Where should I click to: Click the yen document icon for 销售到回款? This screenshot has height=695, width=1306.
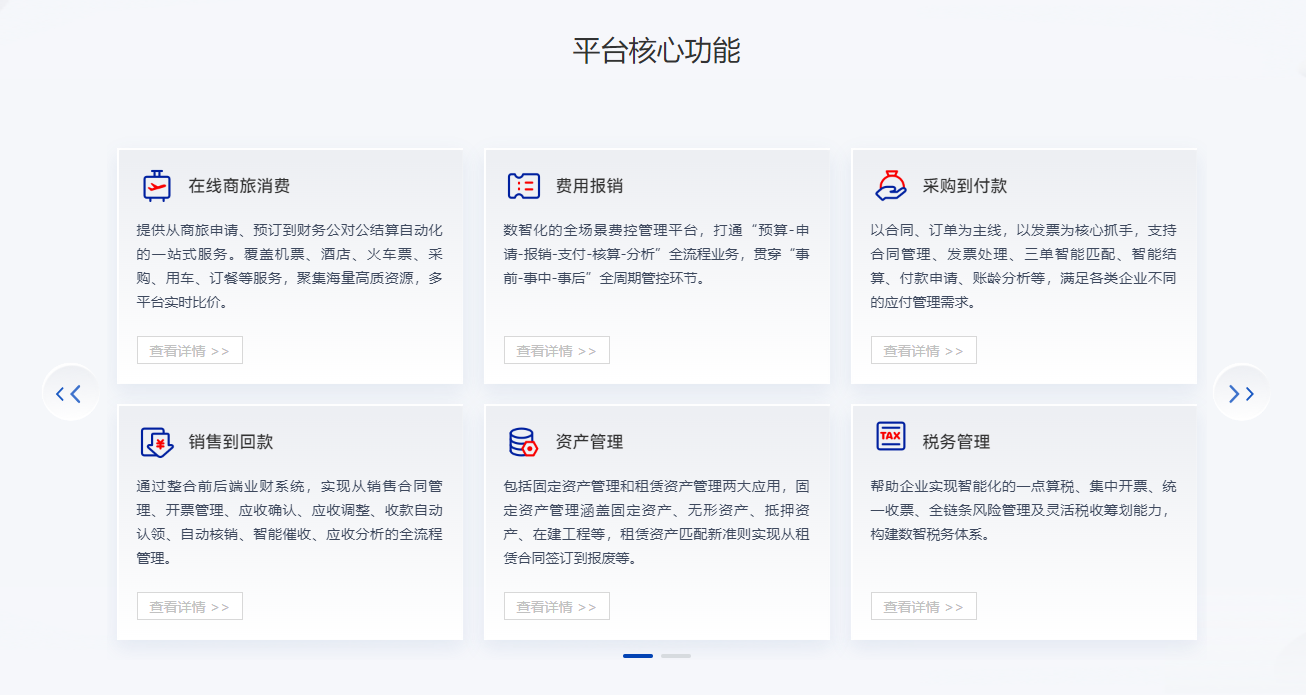(156, 442)
